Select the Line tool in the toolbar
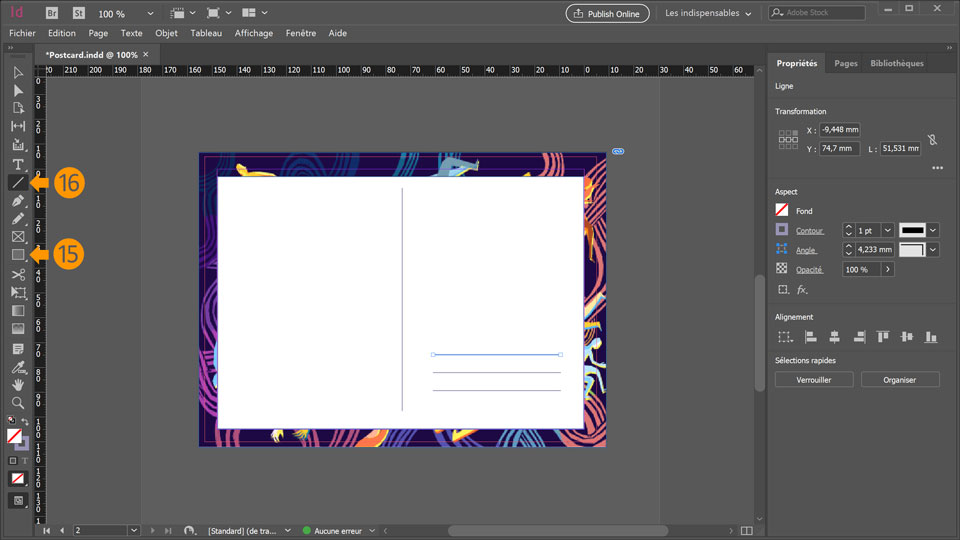 coord(18,183)
